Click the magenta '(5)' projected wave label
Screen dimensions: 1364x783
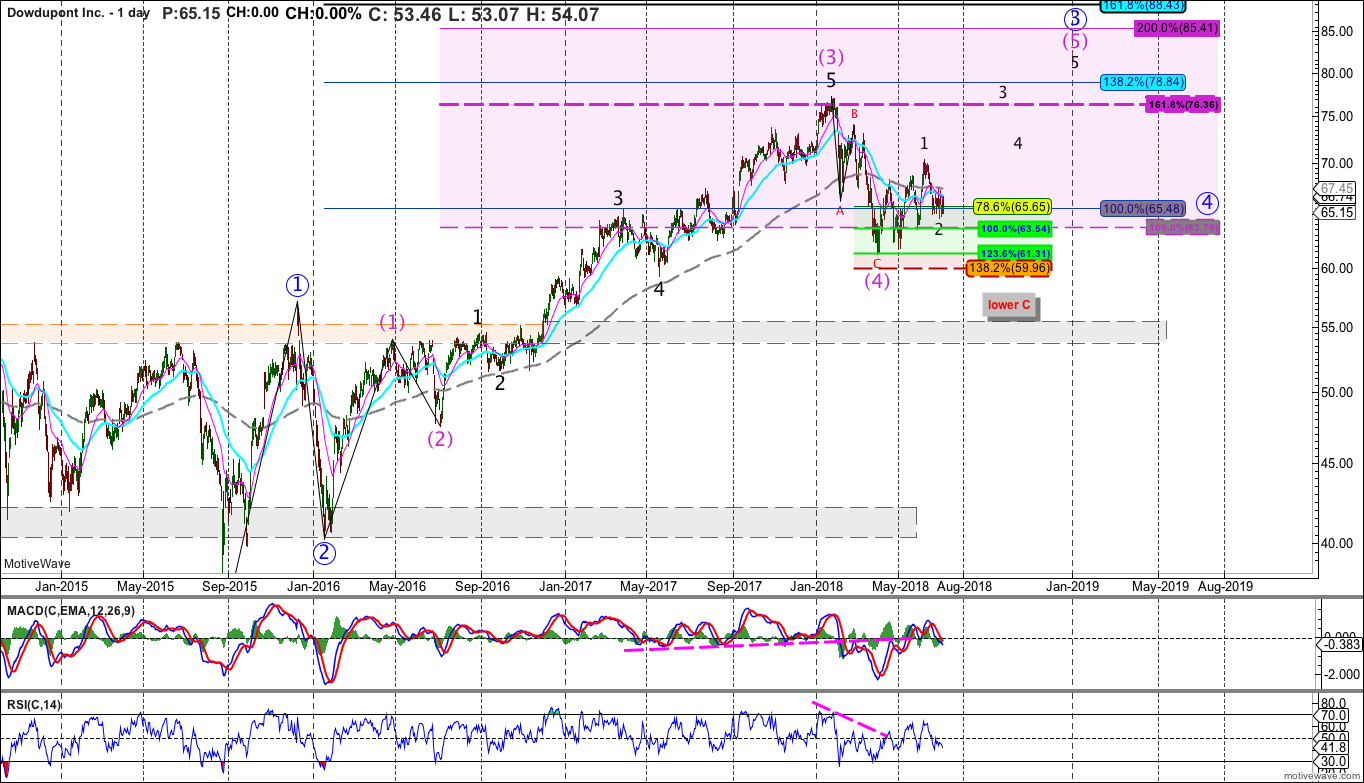click(1074, 41)
